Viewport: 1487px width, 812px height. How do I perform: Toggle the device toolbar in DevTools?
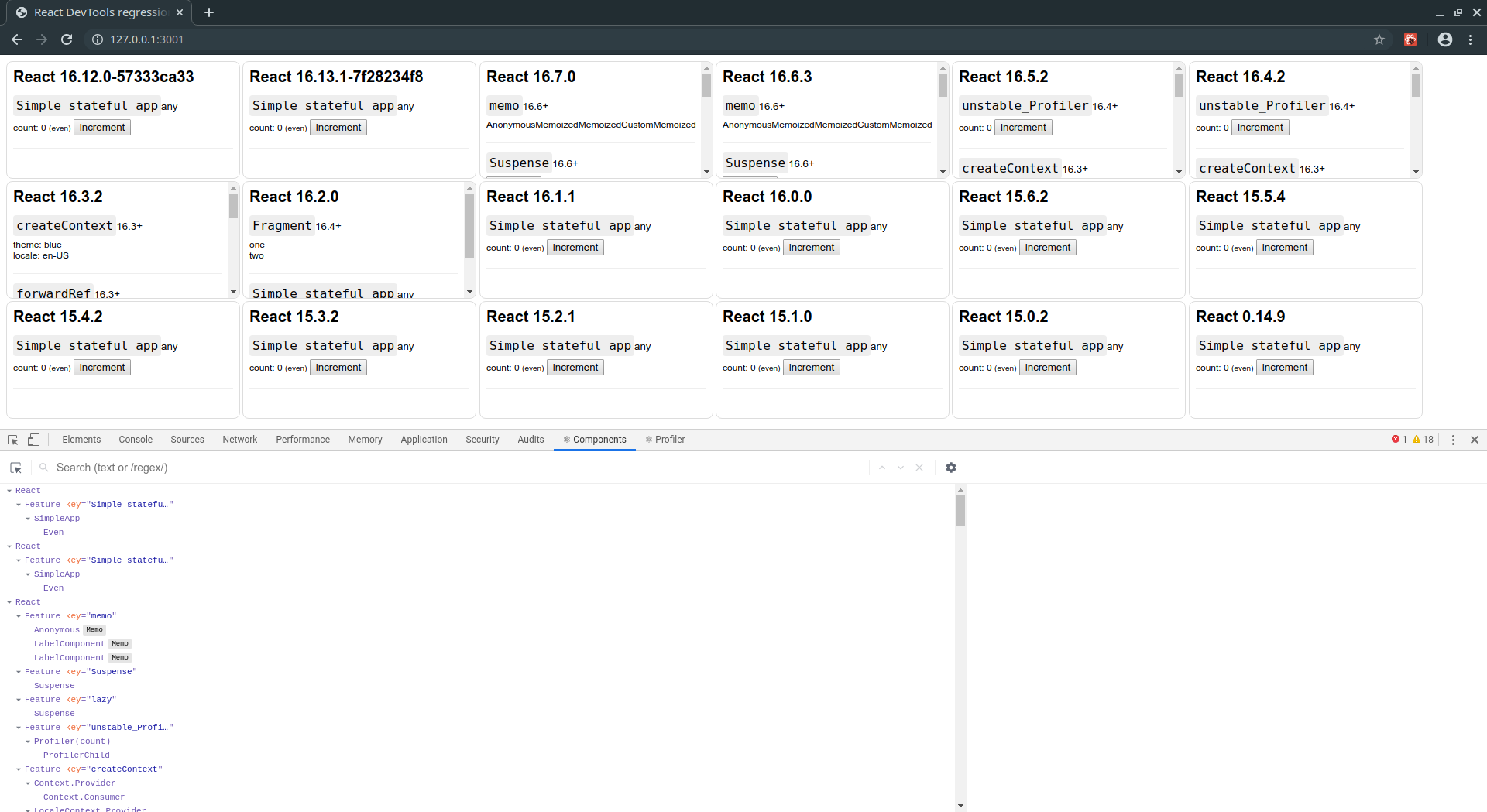click(33, 440)
